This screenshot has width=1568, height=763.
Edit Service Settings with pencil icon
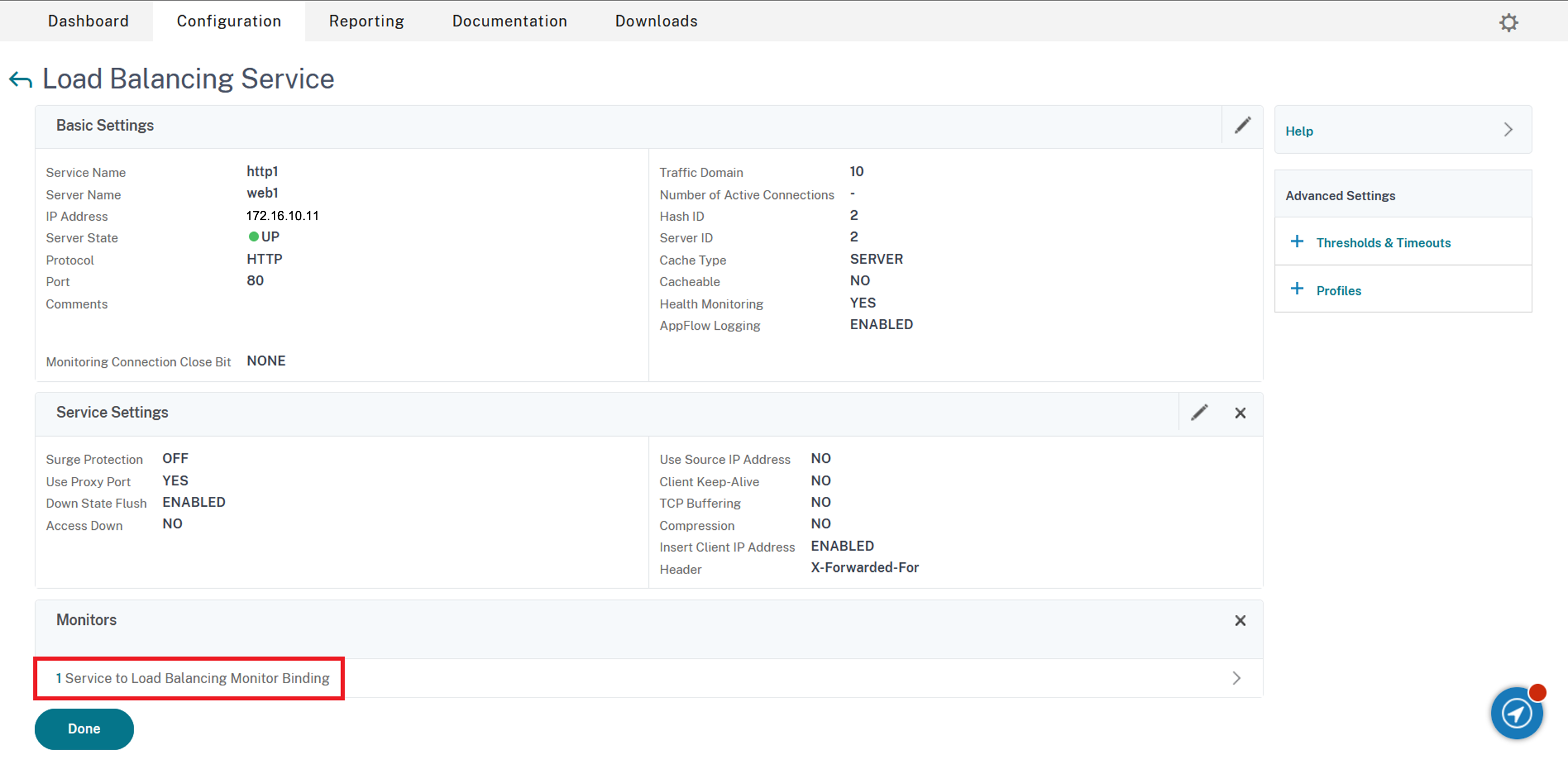click(x=1199, y=413)
